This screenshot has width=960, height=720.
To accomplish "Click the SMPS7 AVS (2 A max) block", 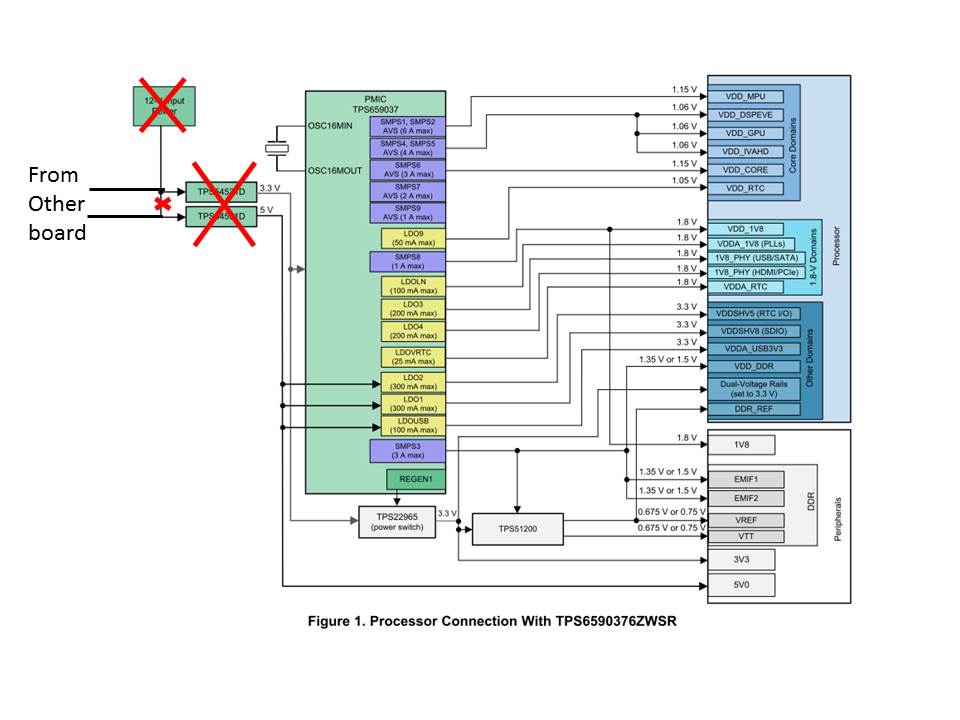I will click(x=407, y=191).
